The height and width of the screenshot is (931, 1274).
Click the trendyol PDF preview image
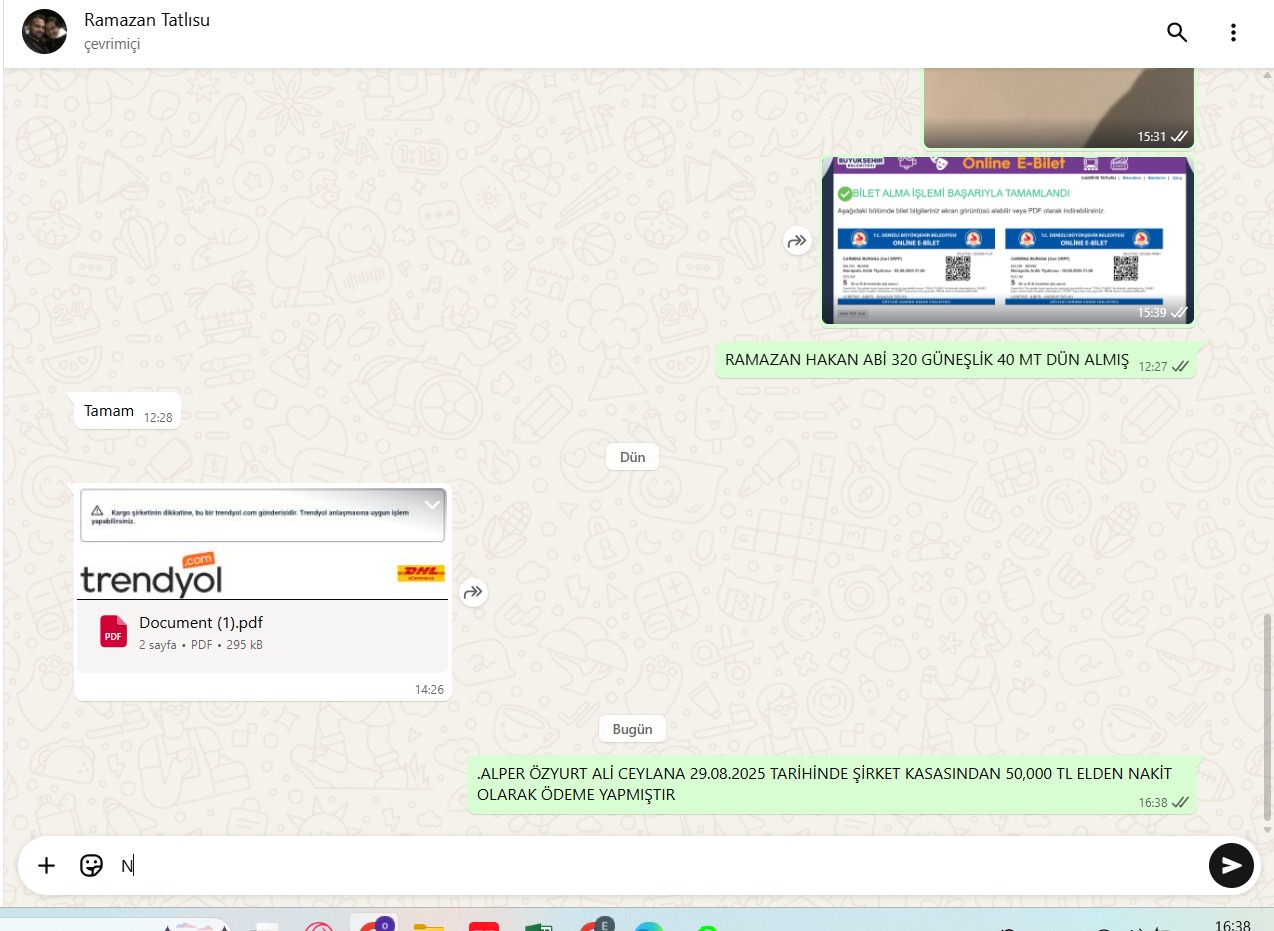tap(262, 545)
